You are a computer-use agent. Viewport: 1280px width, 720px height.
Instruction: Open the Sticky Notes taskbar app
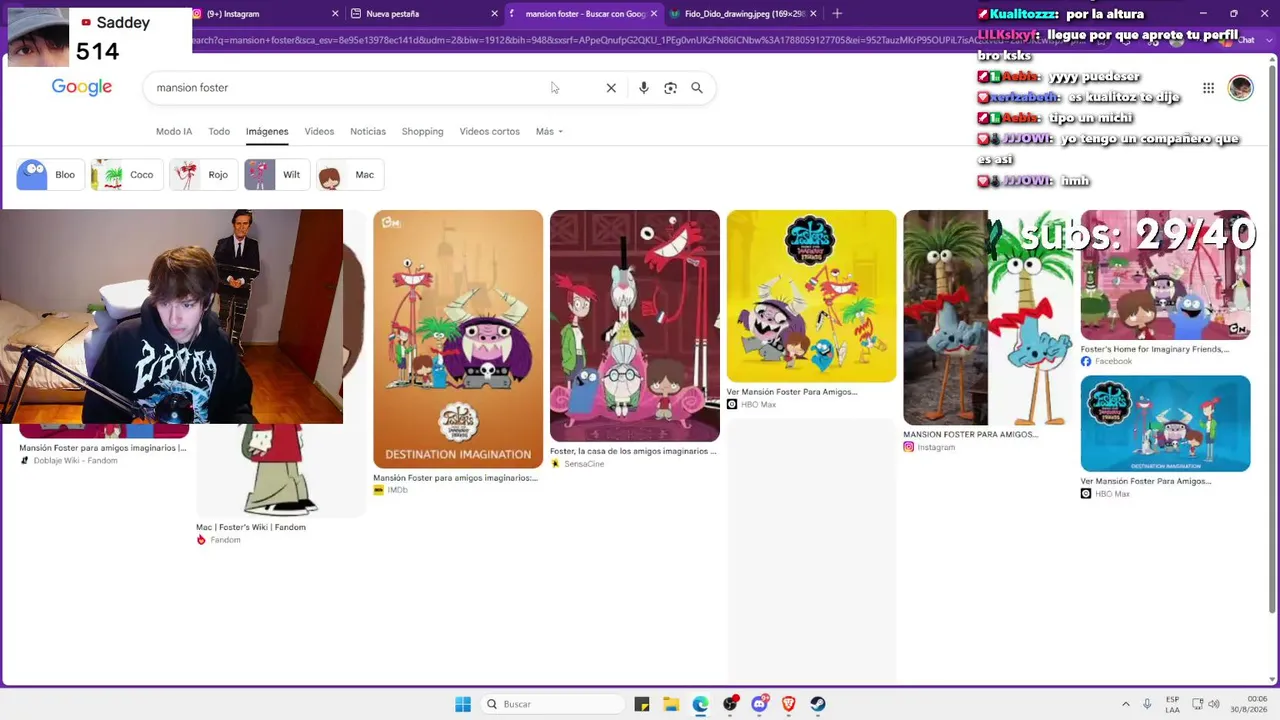(x=642, y=704)
